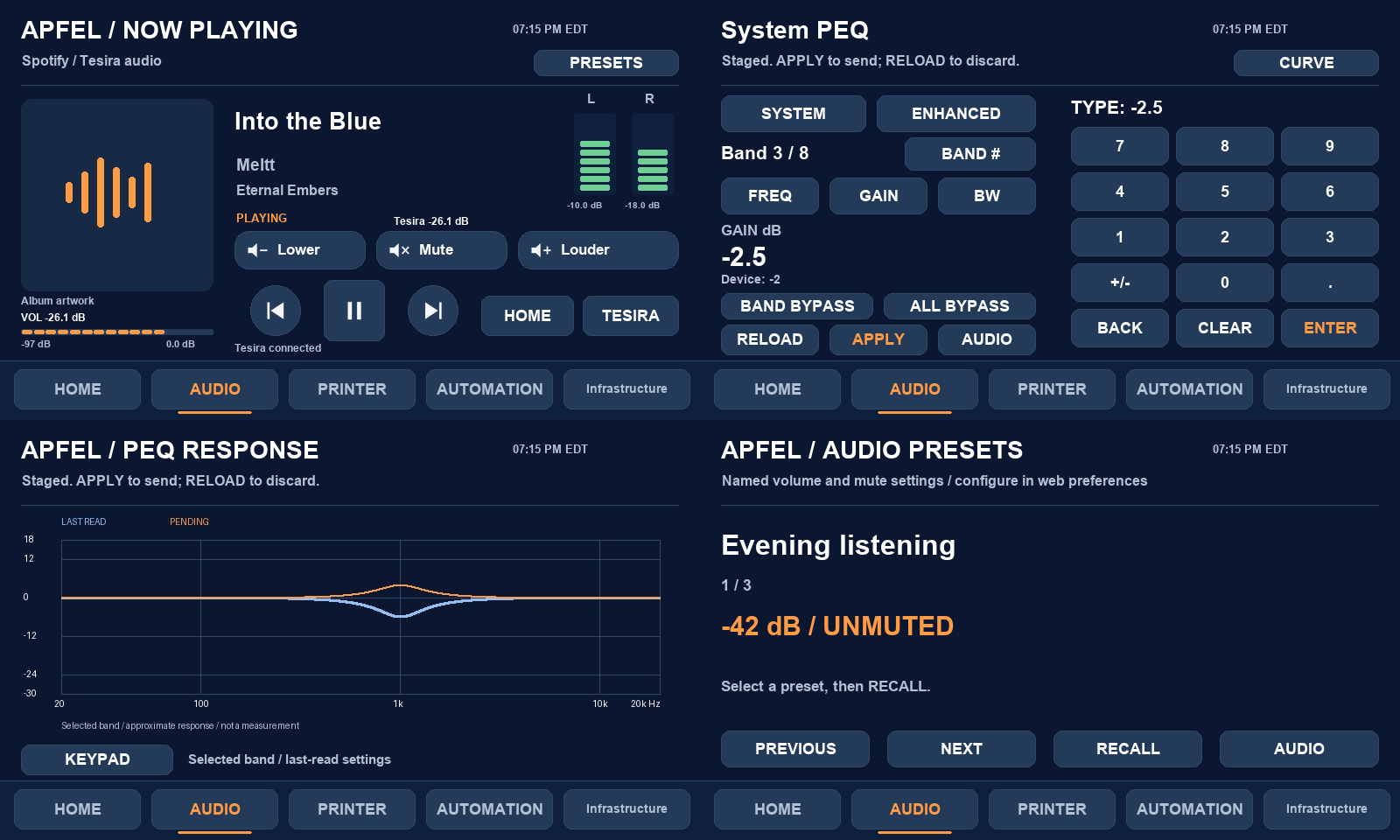1400x840 pixels.
Task: Select the FREQ parameter
Action: (770, 196)
